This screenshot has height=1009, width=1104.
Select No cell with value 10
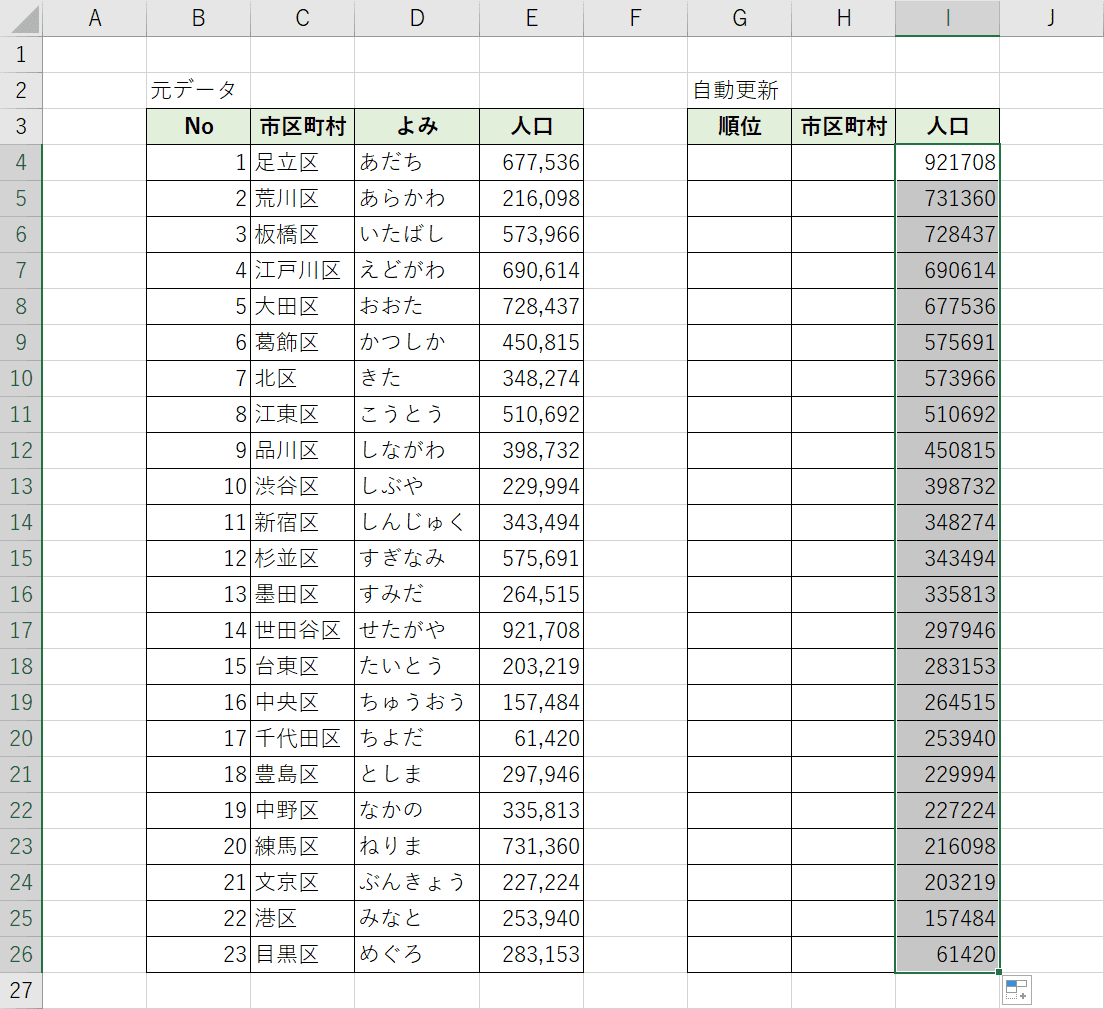click(199, 487)
